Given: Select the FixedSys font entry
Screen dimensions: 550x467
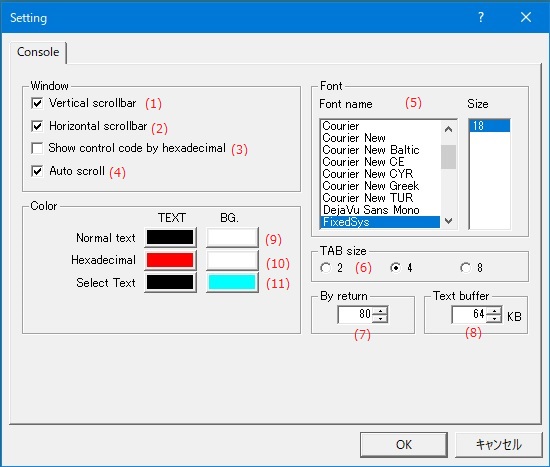Looking at the screenshot, I should [x=381, y=222].
